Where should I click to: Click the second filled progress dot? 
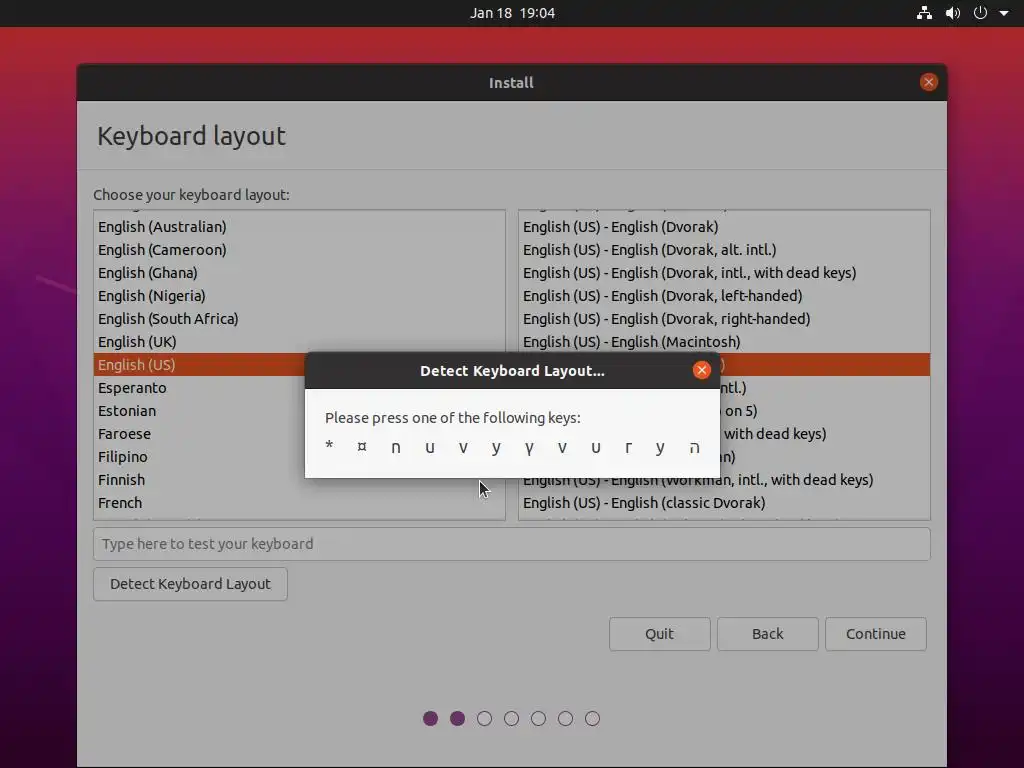[457, 718]
